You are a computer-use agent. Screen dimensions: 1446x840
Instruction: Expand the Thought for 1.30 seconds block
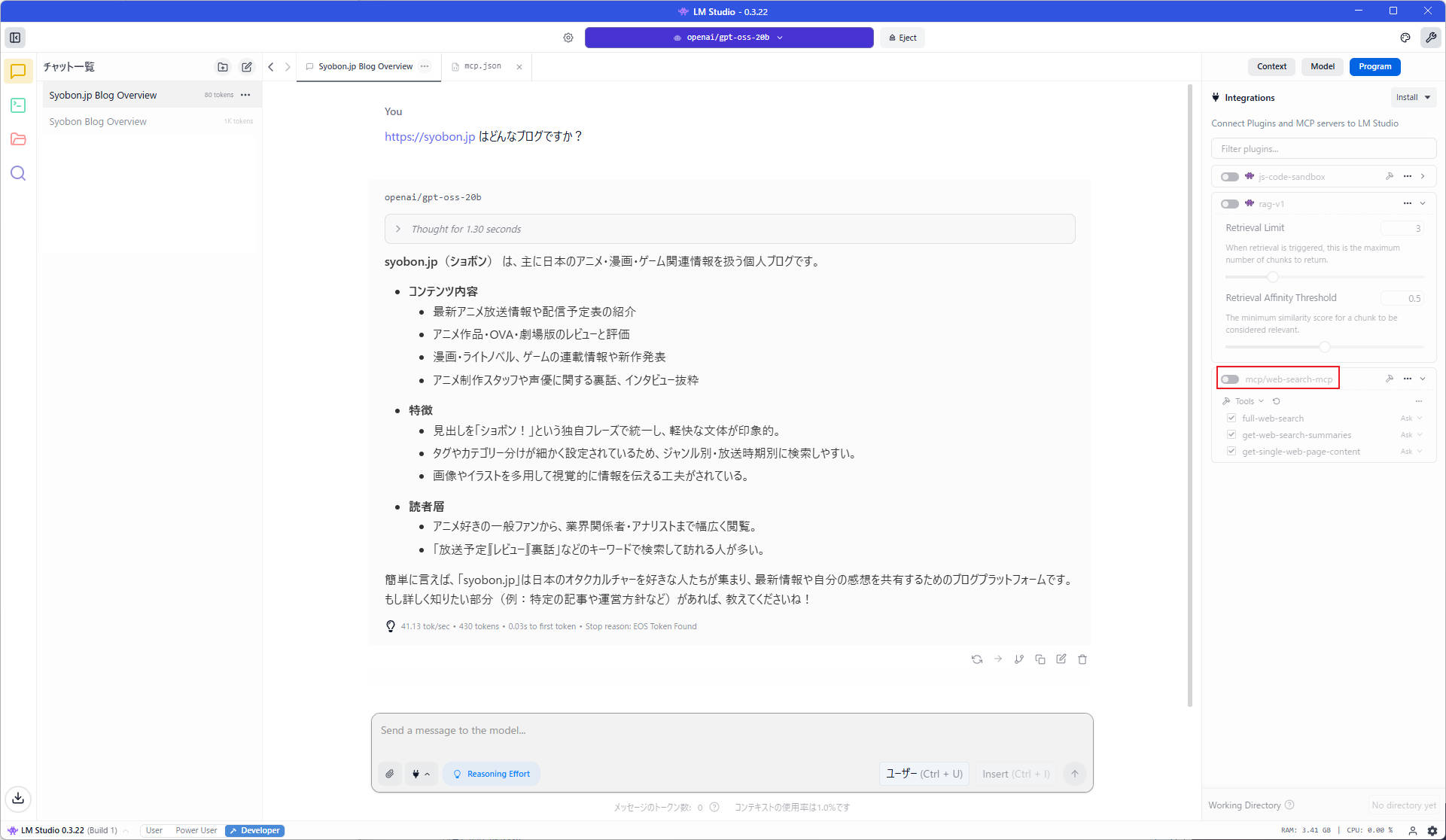coord(729,229)
